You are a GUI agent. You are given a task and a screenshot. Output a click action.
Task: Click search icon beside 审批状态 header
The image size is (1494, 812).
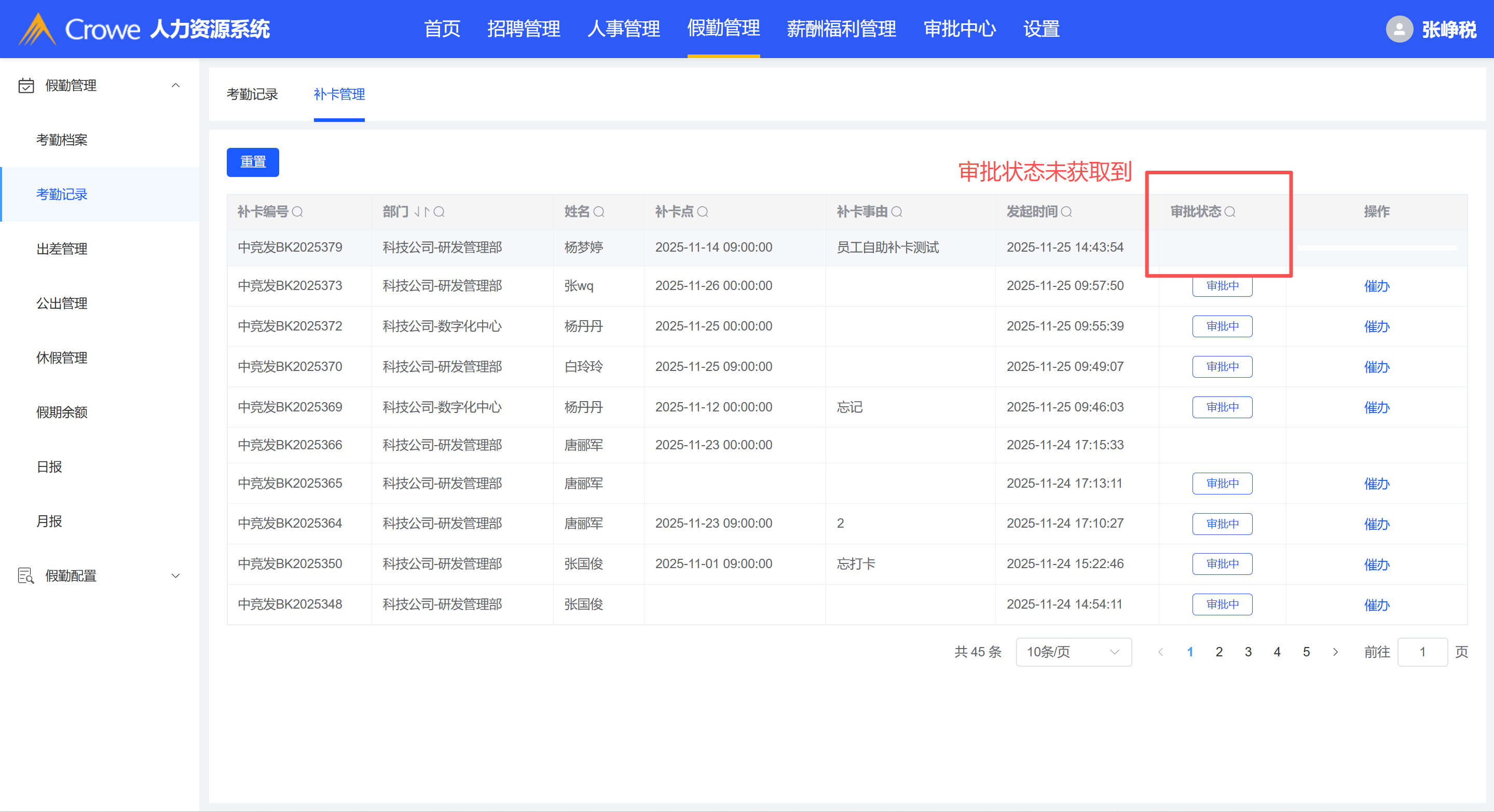point(1229,212)
